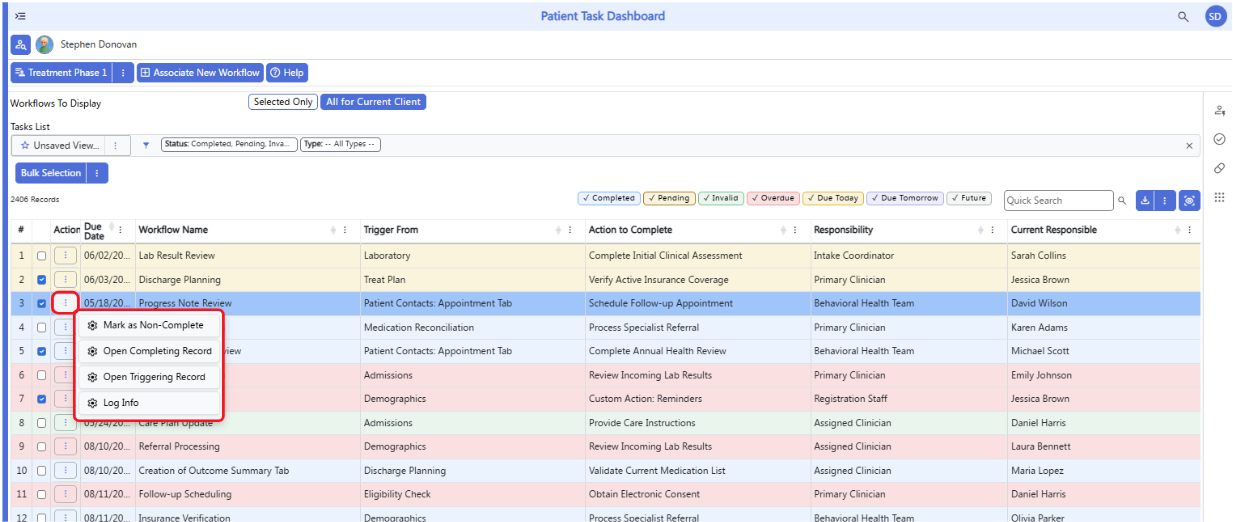Toggle the Future filter chip
1233x522 pixels.
point(969,198)
